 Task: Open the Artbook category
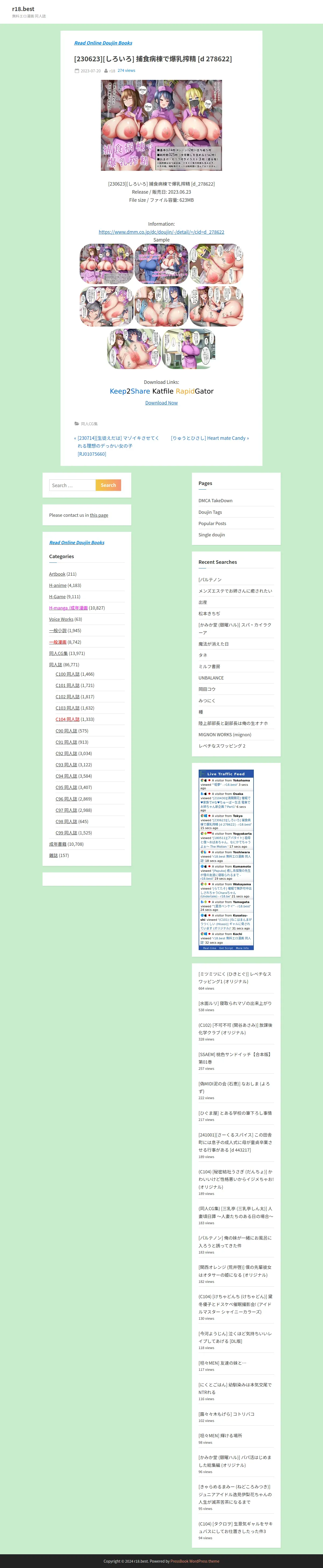[57, 574]
